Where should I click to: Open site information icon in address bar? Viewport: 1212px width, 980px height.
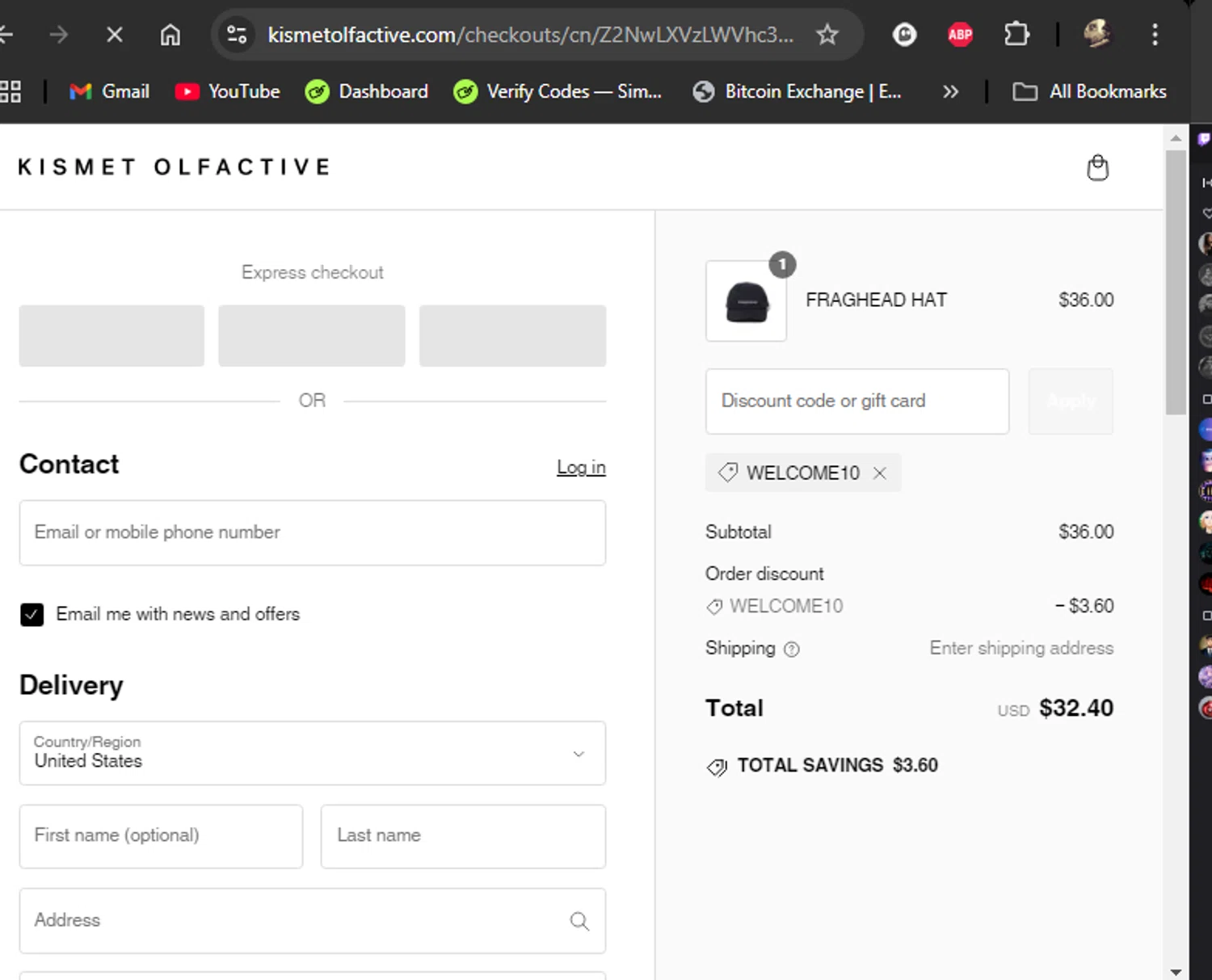click(237, 35)
